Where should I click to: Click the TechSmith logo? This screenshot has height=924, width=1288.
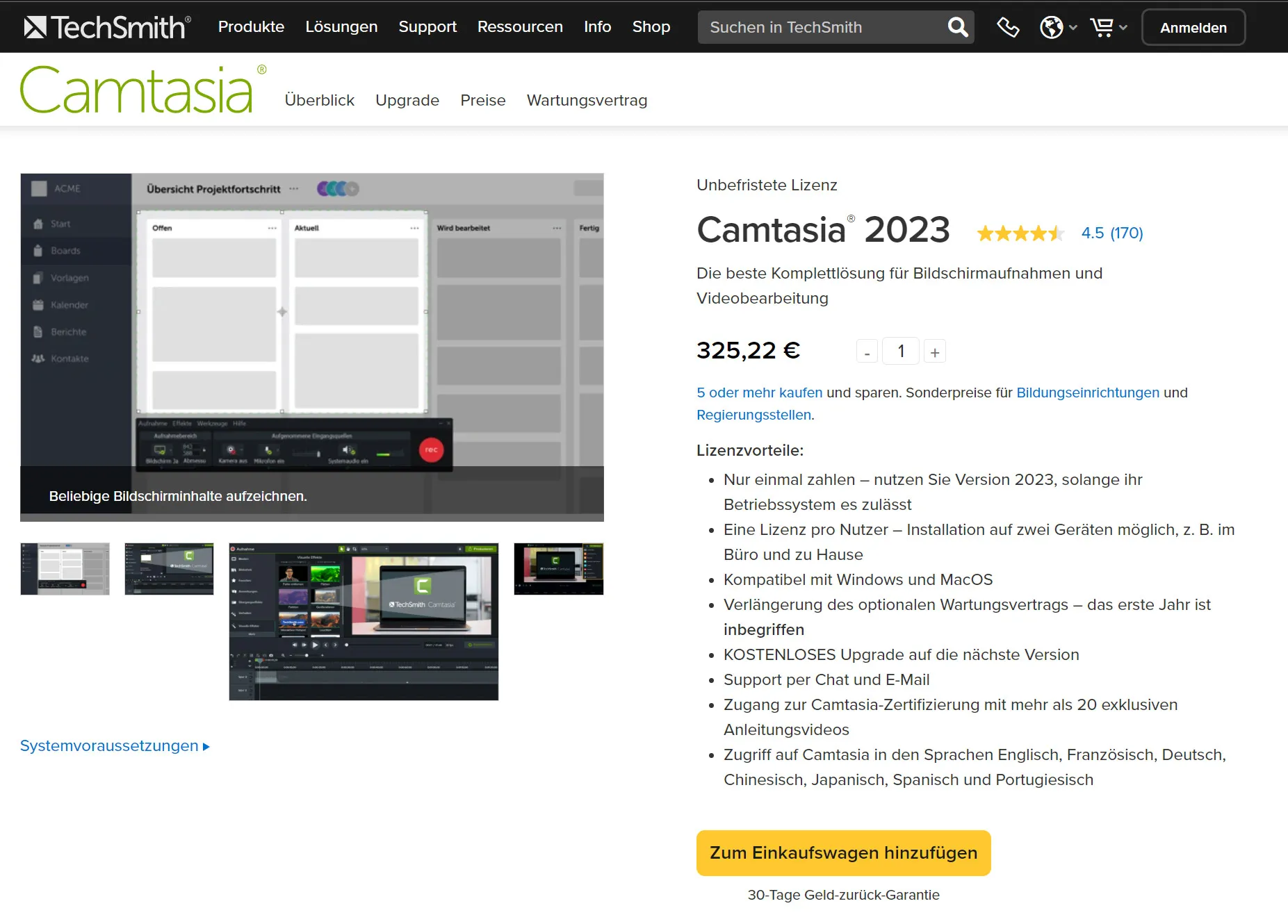tap(107, 27)
